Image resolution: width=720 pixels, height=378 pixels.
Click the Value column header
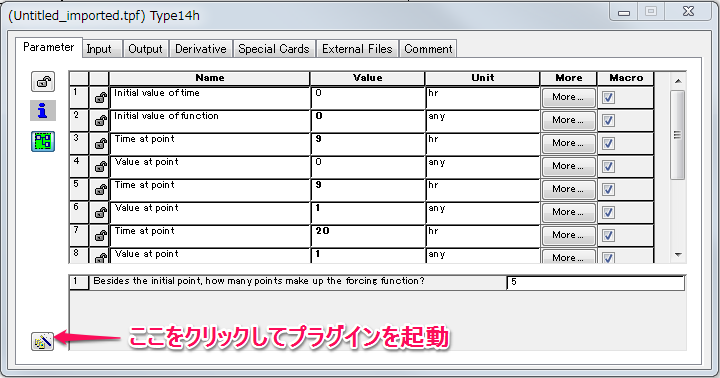coord(367,78)
